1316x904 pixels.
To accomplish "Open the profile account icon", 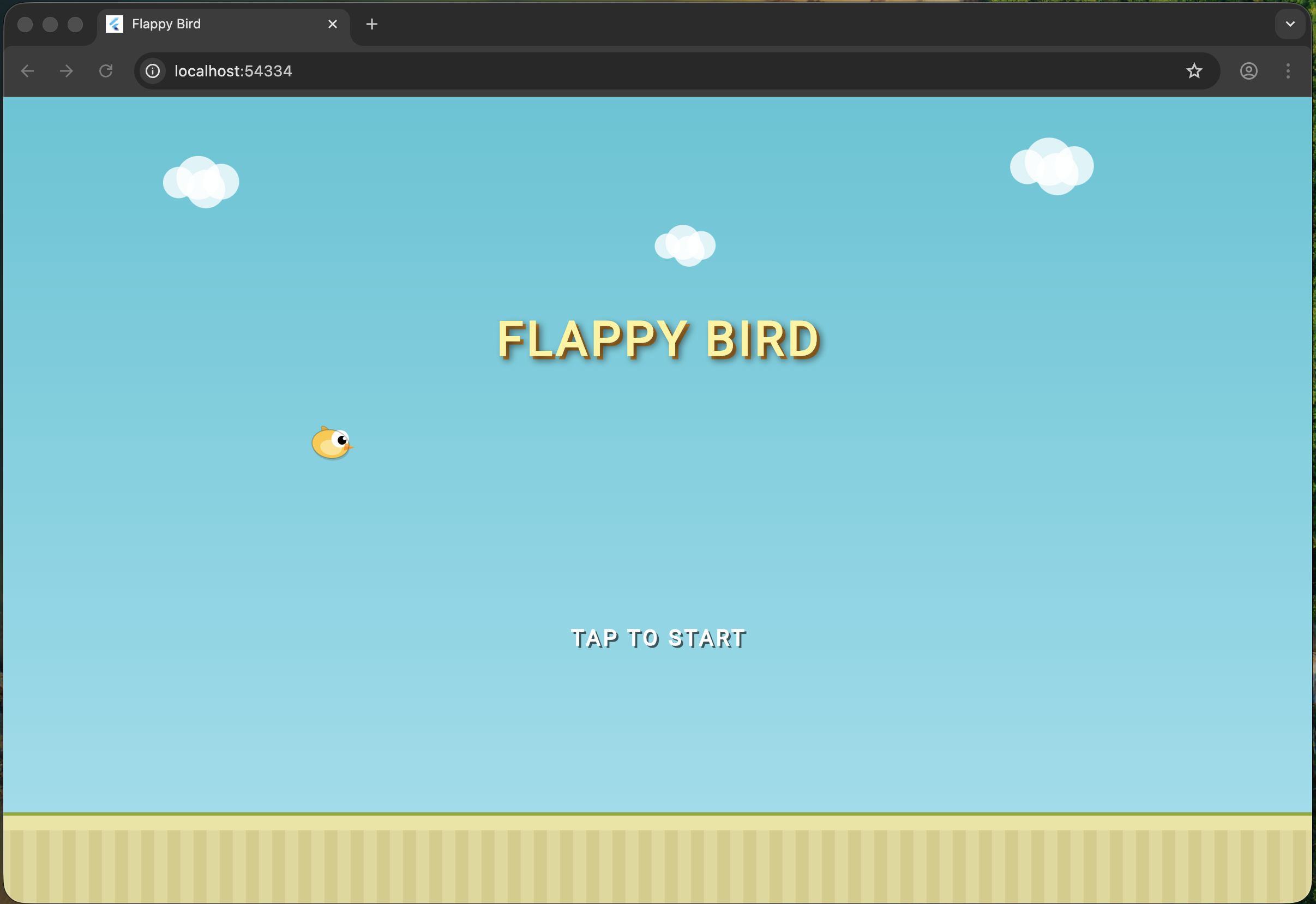I will [x=1248, y=71].
